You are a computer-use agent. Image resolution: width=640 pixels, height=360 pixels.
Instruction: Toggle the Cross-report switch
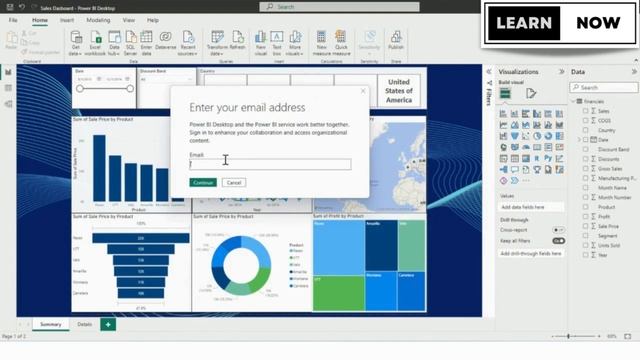pos(558,230)
